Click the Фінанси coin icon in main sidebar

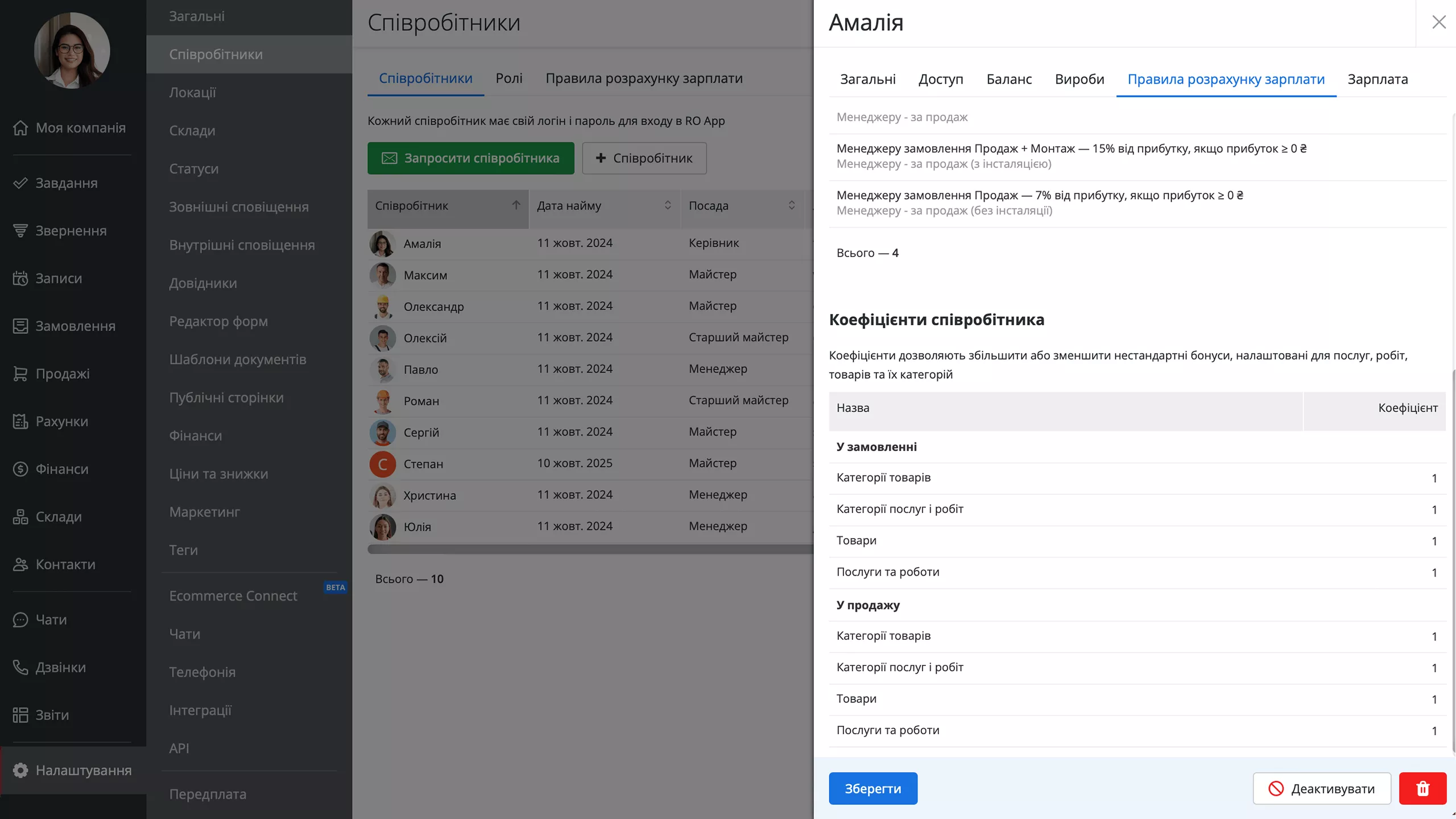coord(20,469)
